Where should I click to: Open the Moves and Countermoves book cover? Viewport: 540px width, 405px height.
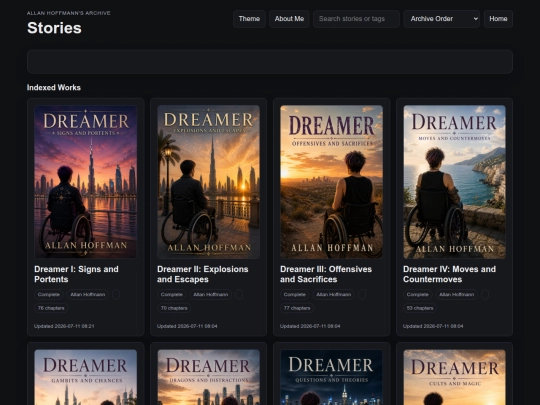(x=454, y=181)
